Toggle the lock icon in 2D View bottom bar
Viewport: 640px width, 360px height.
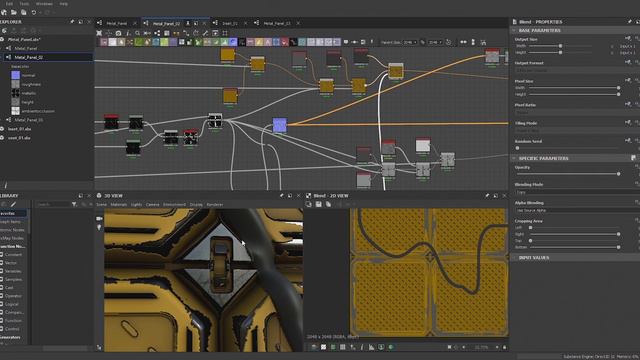click(504, 347)
